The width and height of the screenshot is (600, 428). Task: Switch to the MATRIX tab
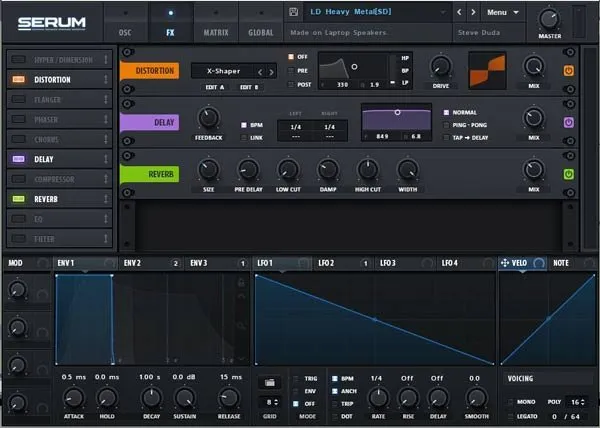(216, 24)
